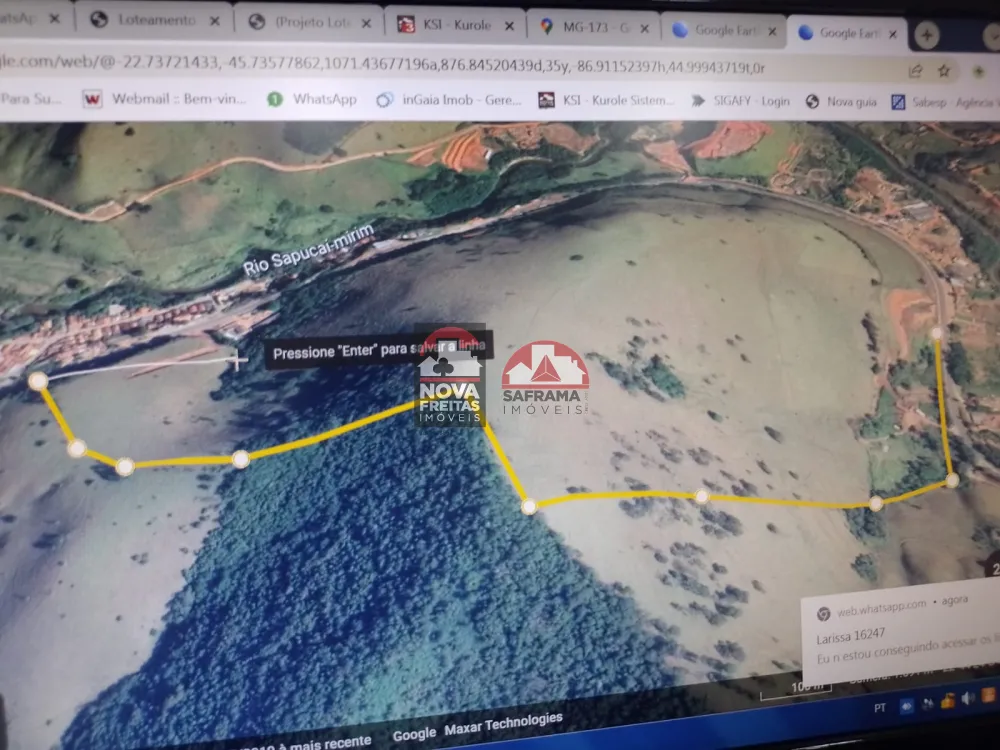This screenshot has width=1000, height=750.
Task: Open the inGaia Imob bookmark
Action: coord(450,100)
